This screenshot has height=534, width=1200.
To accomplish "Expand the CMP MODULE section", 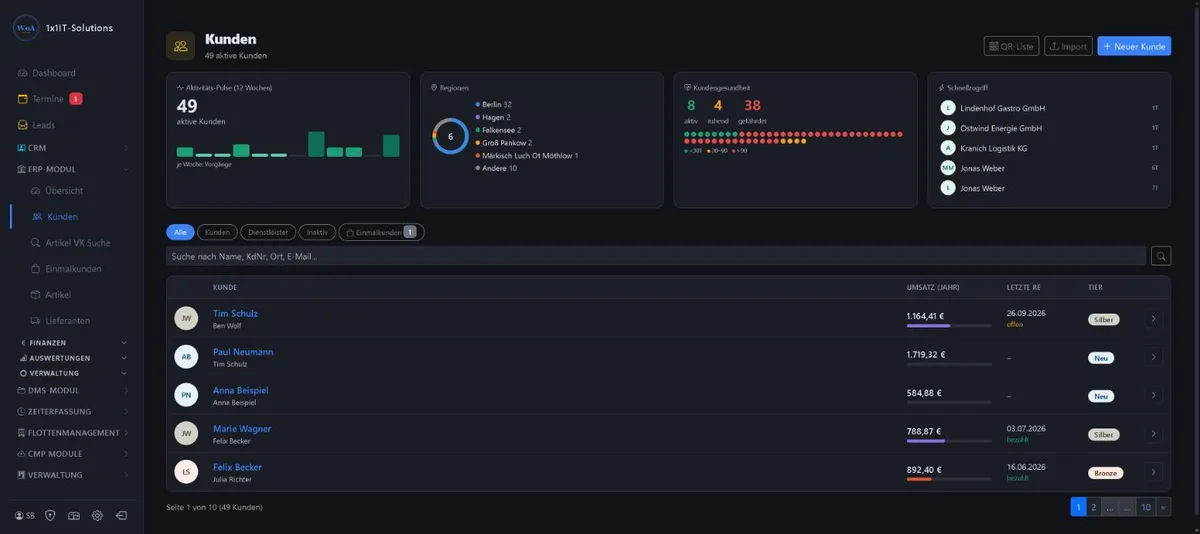I will click(72, 454).
